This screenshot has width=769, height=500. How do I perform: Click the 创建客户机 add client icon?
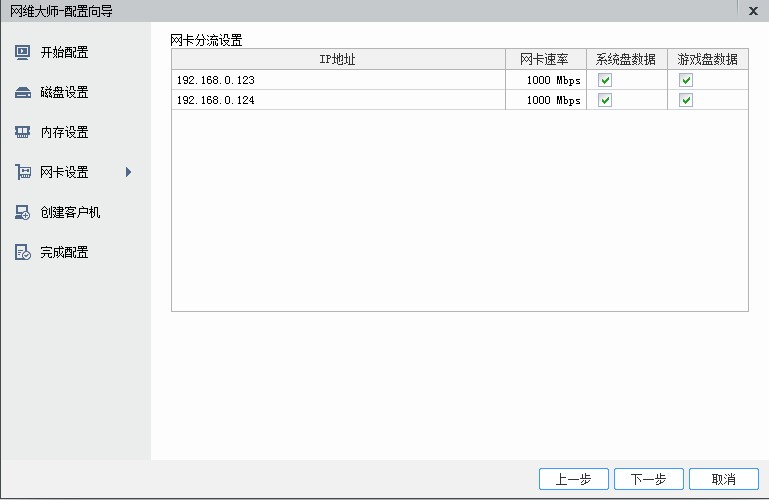(x=23, y=212)
